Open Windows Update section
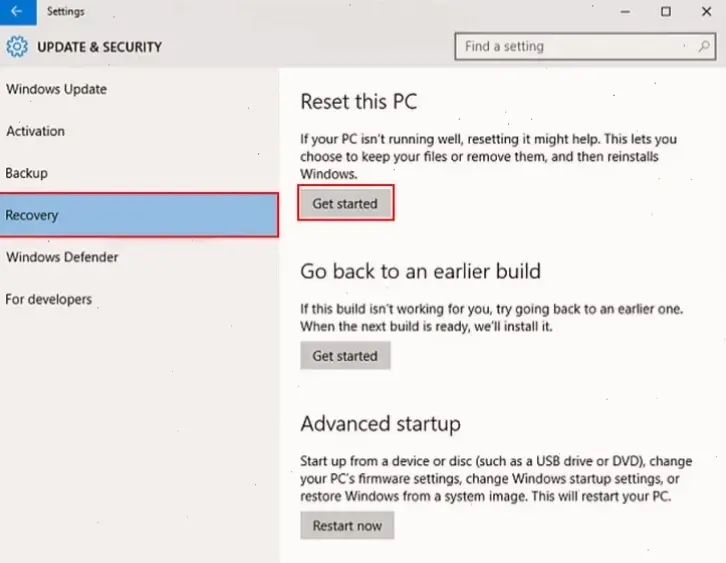Screen dimensions: 726x563 (56, 89)
